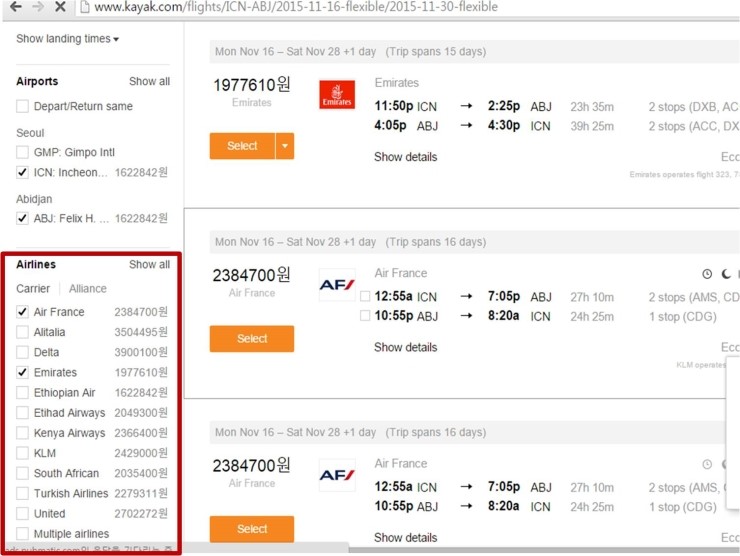The width and height of the screenshot is (740, 556).
Task: Click the clock icon on the last Air France result
Action: (x=706, y=464)
